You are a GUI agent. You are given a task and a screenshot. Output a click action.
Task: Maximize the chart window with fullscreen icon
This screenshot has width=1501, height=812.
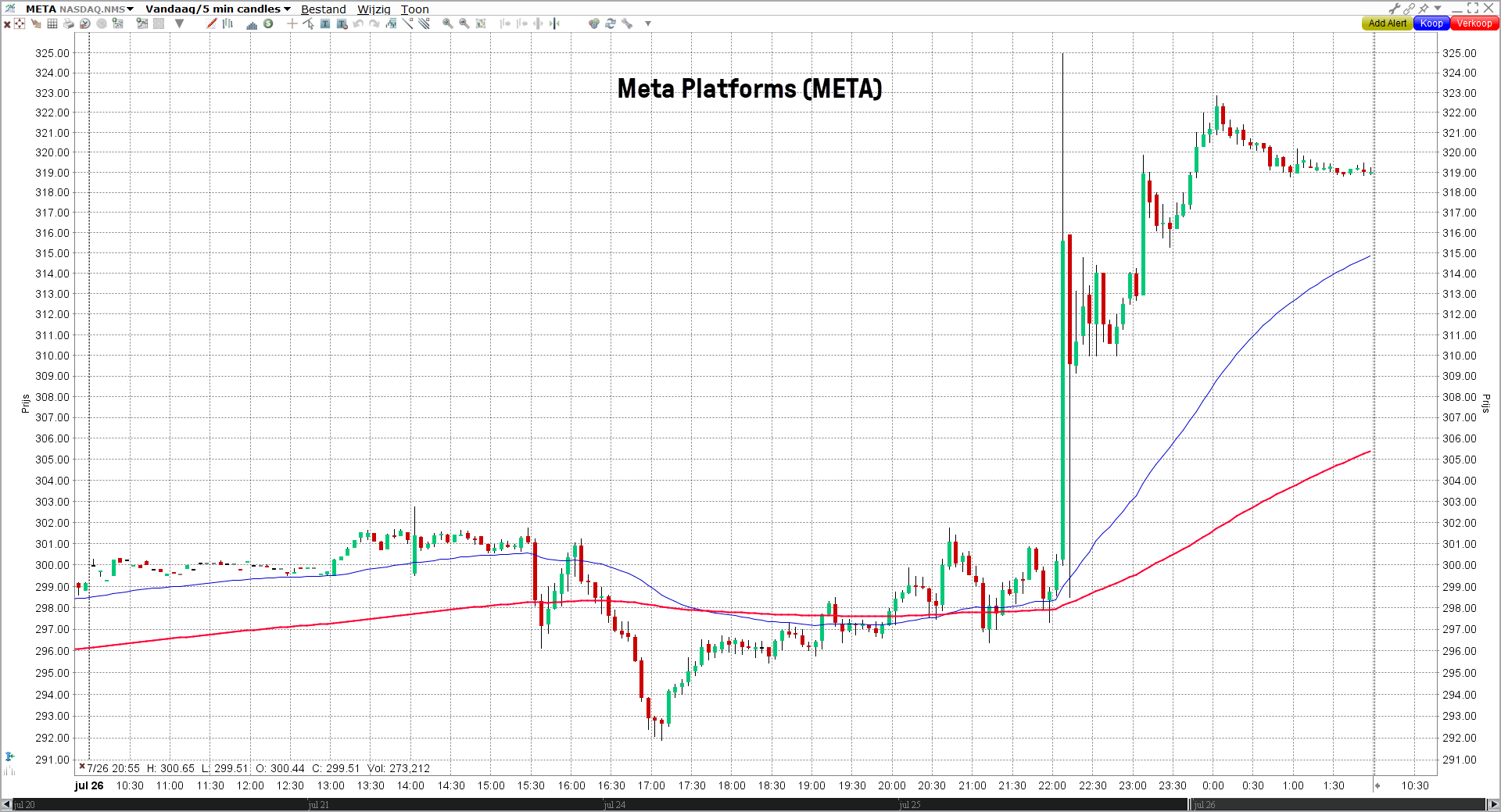[1473, 9]
